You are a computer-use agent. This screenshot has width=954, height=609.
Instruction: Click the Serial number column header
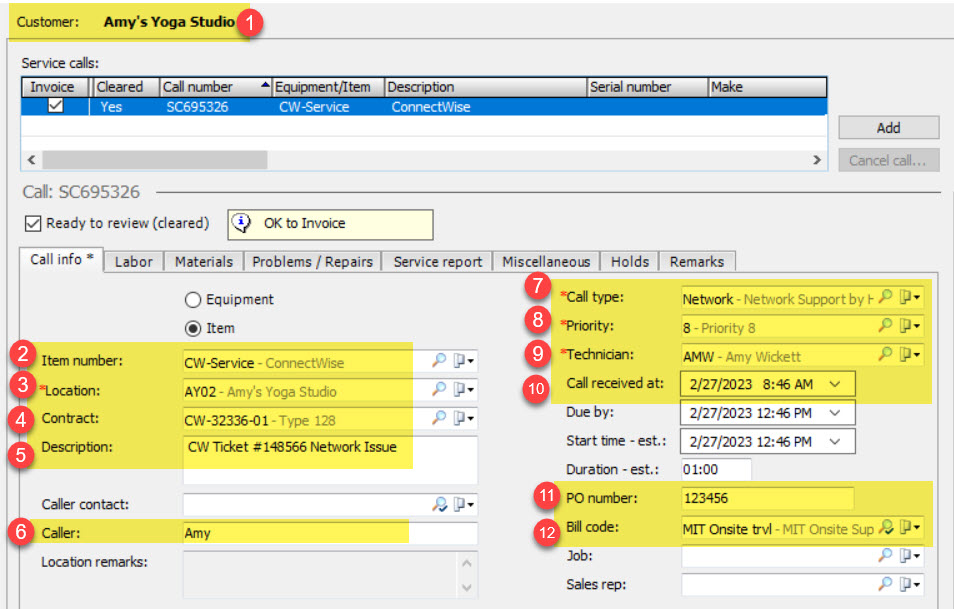(x=648, y=87)
